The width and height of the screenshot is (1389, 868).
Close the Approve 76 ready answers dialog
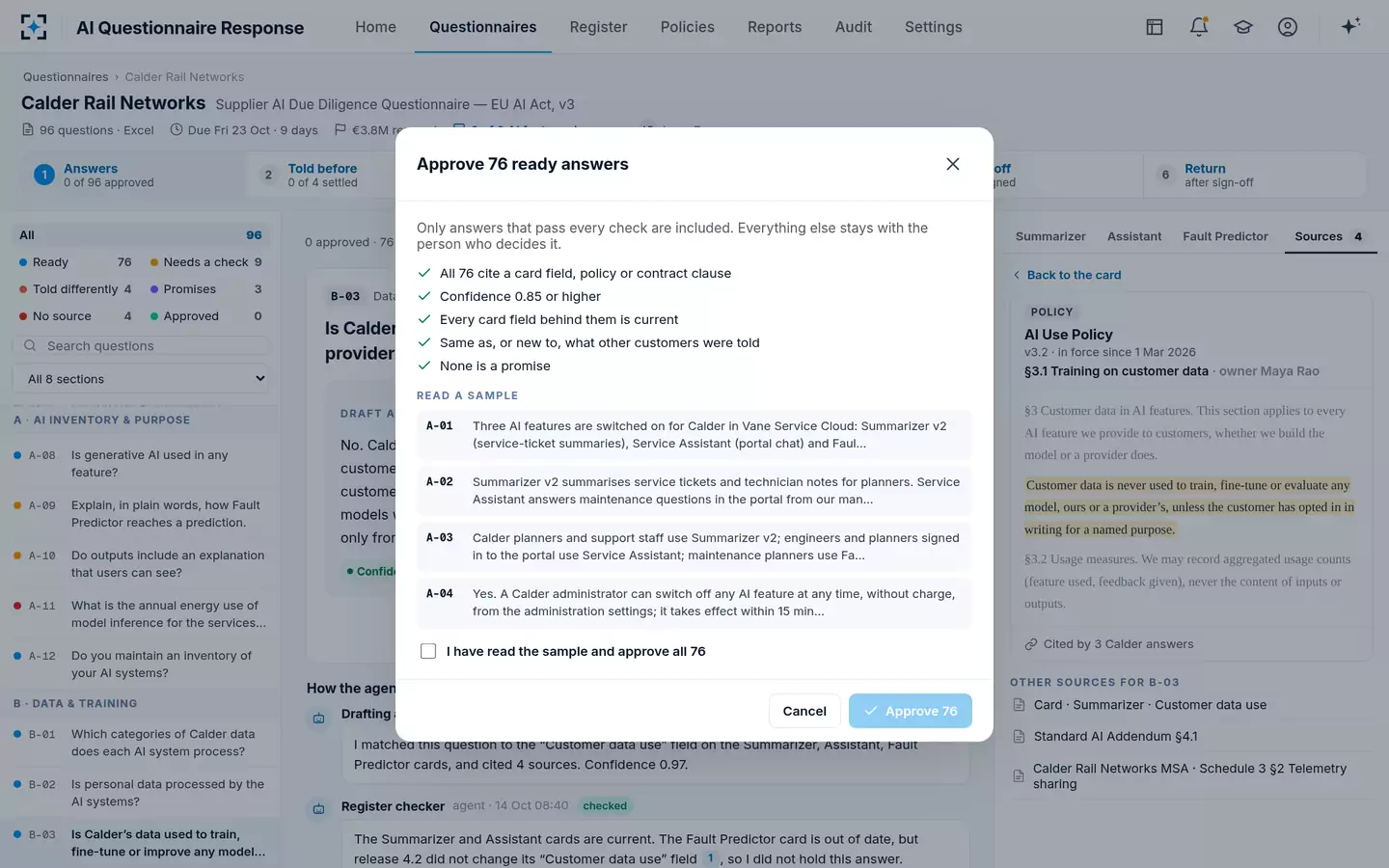pyautogui.click(x=953, y=164)
